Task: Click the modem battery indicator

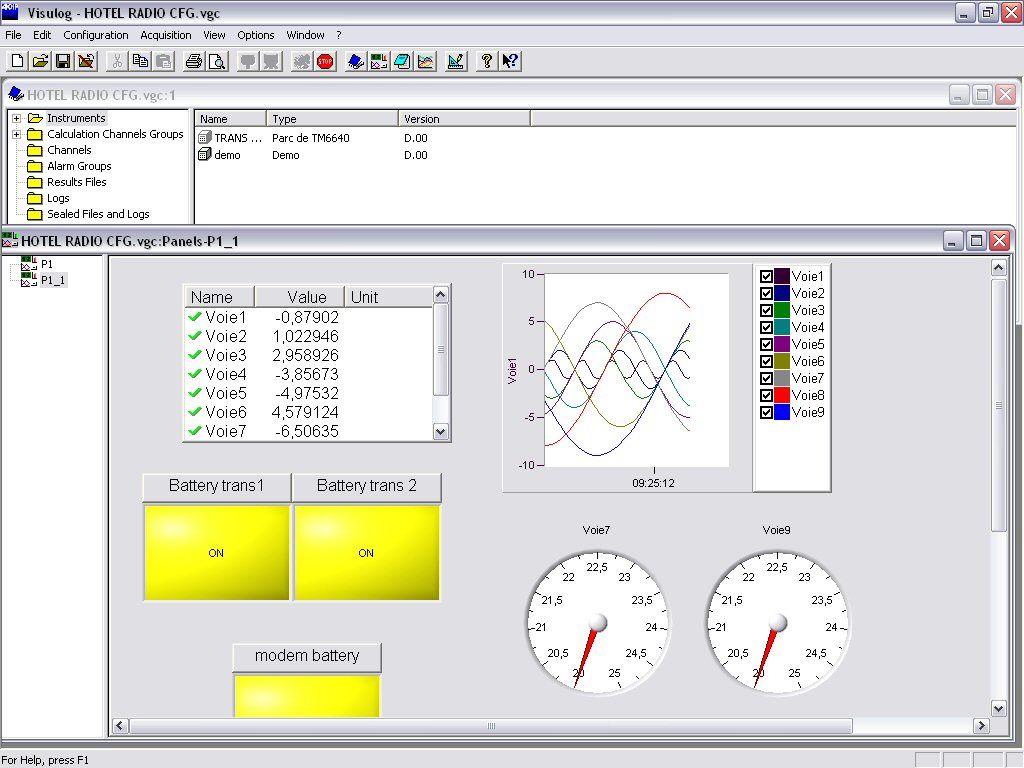Action: 306,695
